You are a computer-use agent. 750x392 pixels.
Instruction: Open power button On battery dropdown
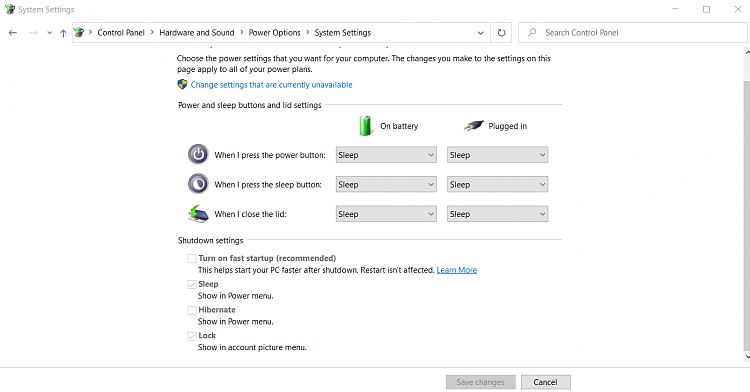(x=386, y=155)
